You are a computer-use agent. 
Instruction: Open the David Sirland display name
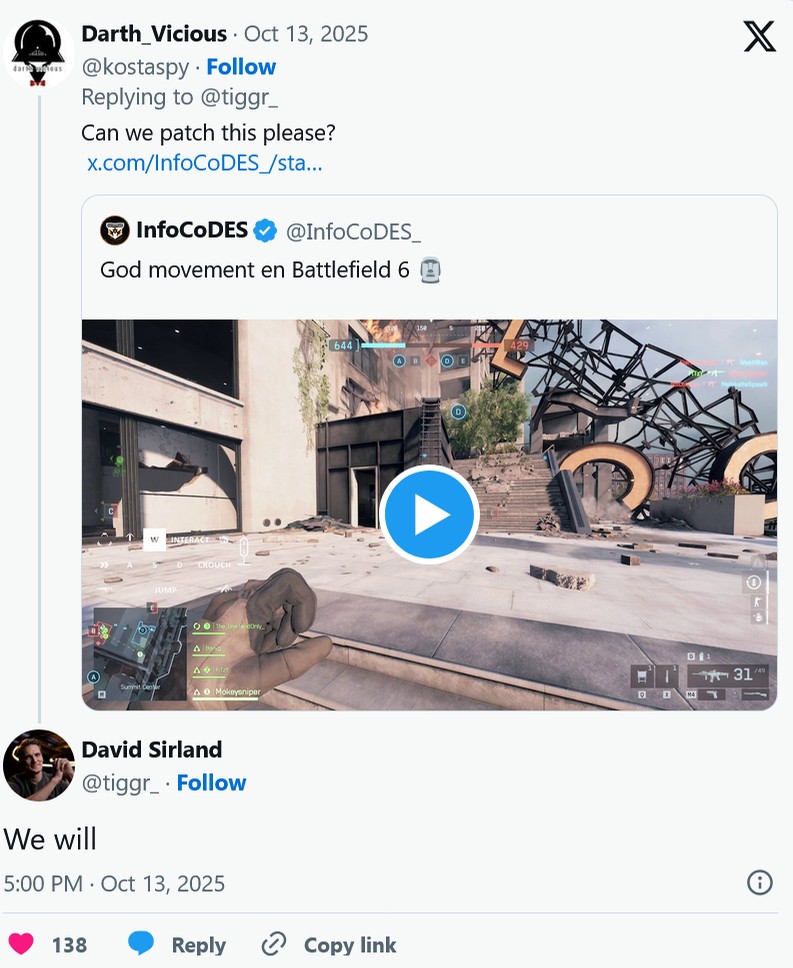(x=151, y=750)
